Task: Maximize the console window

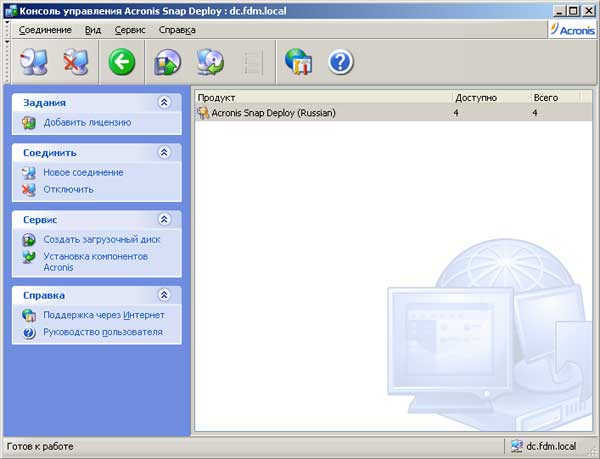Action: tap(573, 11)
